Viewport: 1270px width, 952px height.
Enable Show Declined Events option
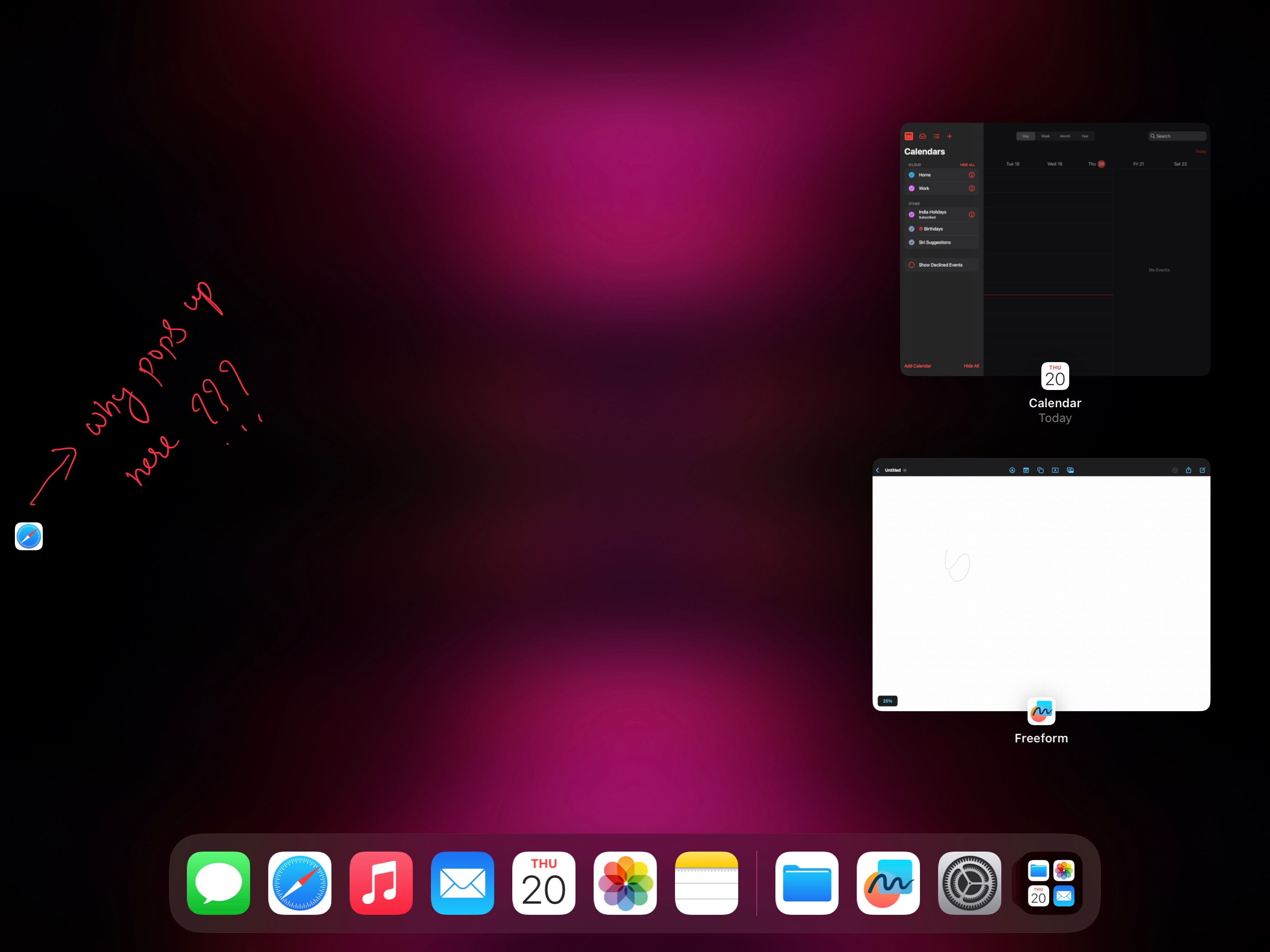[x=912, y=265]
